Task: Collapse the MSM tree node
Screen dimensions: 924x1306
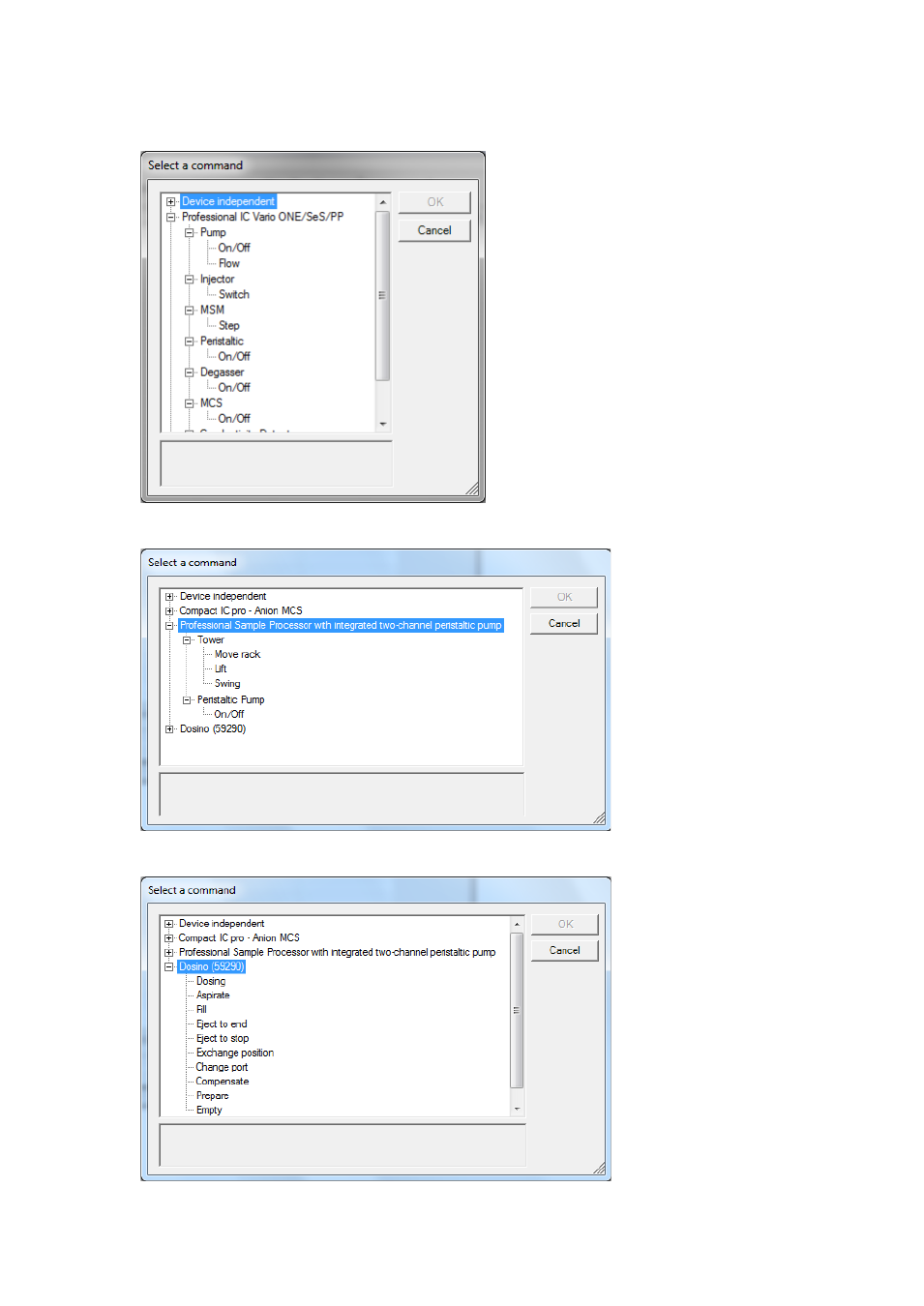Action: pos(190,311)
